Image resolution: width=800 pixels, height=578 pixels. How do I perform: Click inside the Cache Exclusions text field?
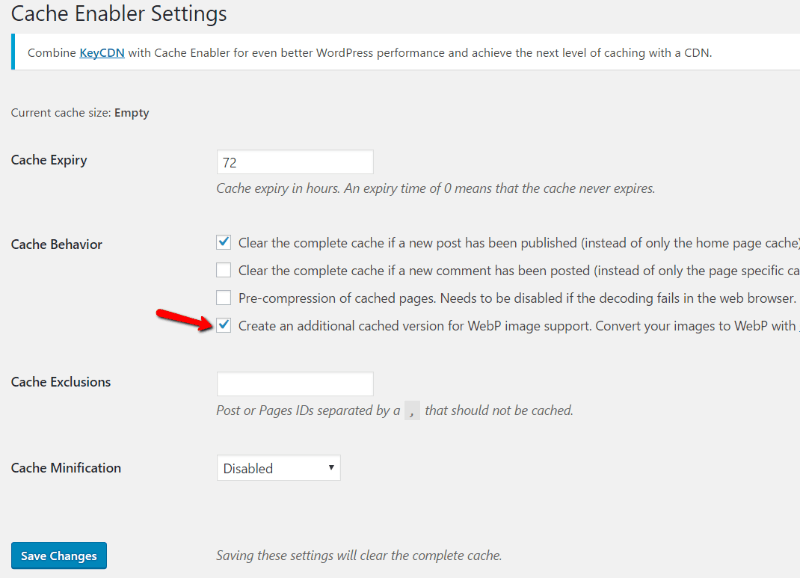click(x=295, y=384)
